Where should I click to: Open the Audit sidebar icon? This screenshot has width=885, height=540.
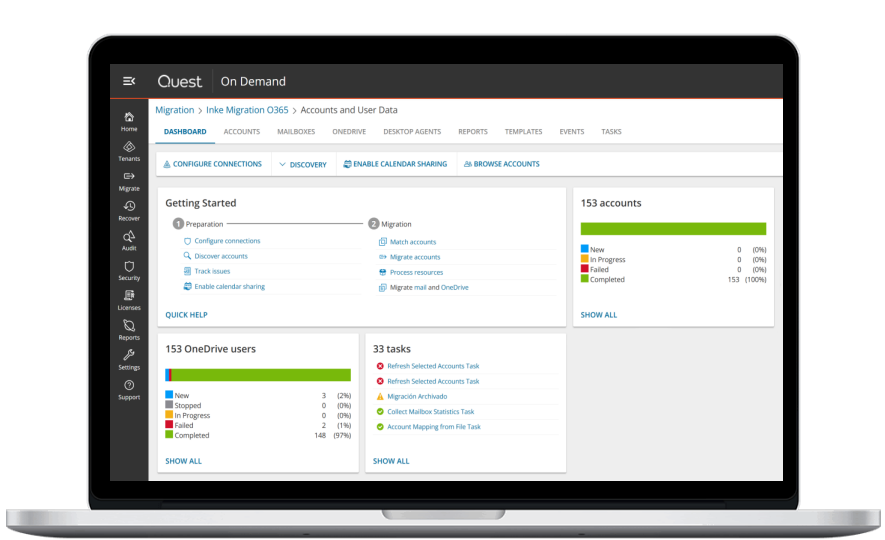[x=129, y=237]
